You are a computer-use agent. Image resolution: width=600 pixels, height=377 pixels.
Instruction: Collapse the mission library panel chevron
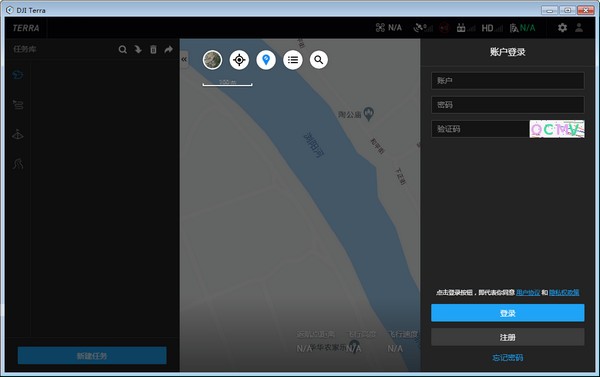[184, 59]
